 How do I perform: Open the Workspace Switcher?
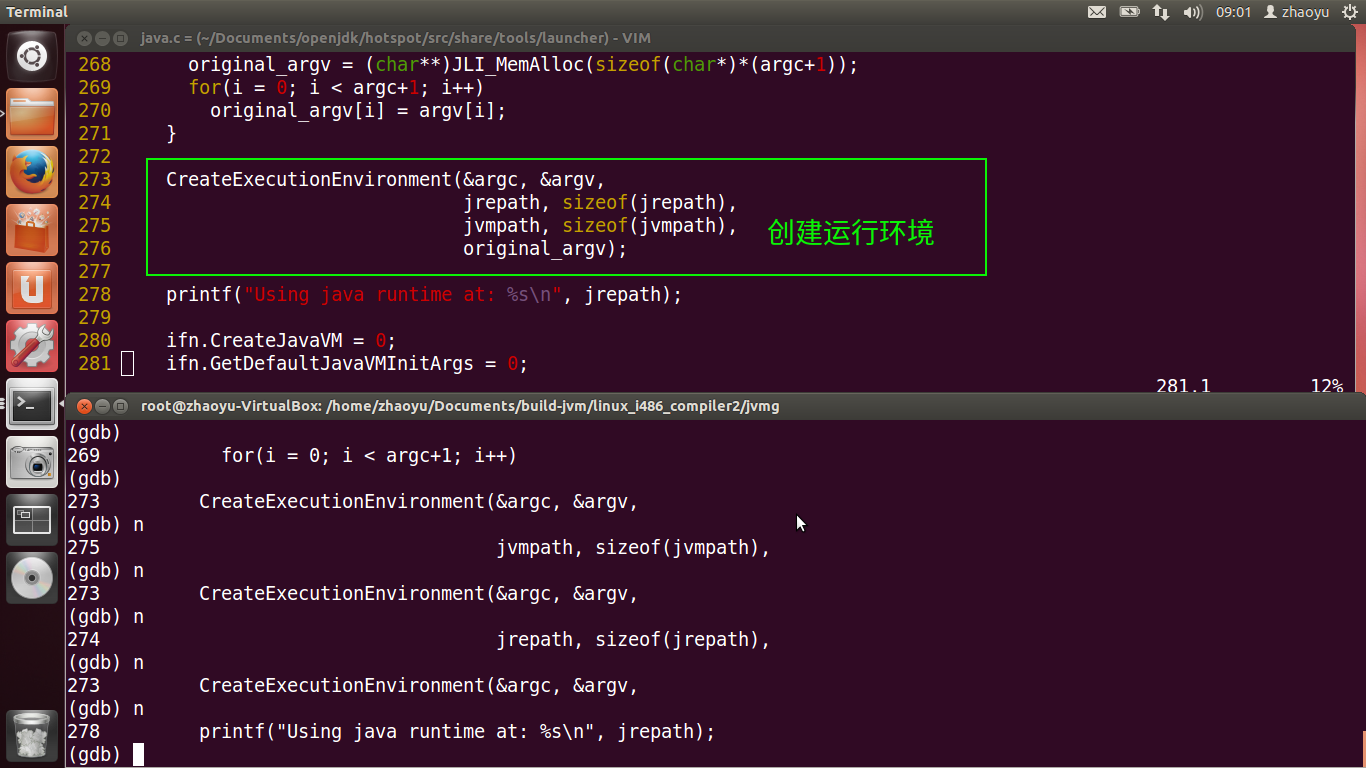[32, 519]
